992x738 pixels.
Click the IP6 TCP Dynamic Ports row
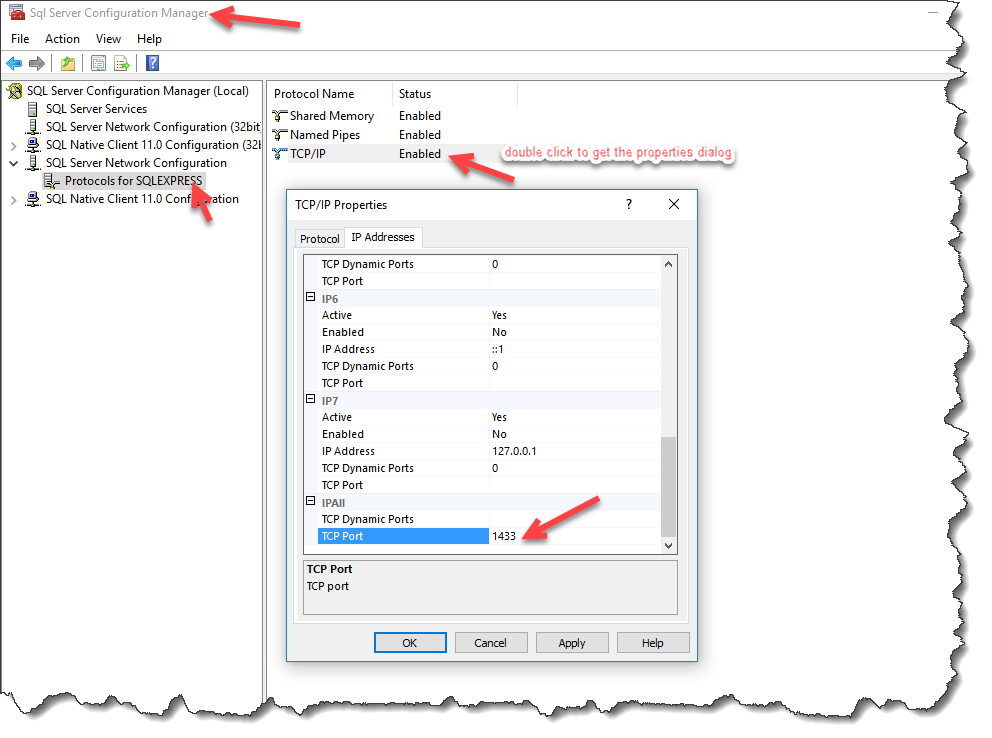(489, 366)
